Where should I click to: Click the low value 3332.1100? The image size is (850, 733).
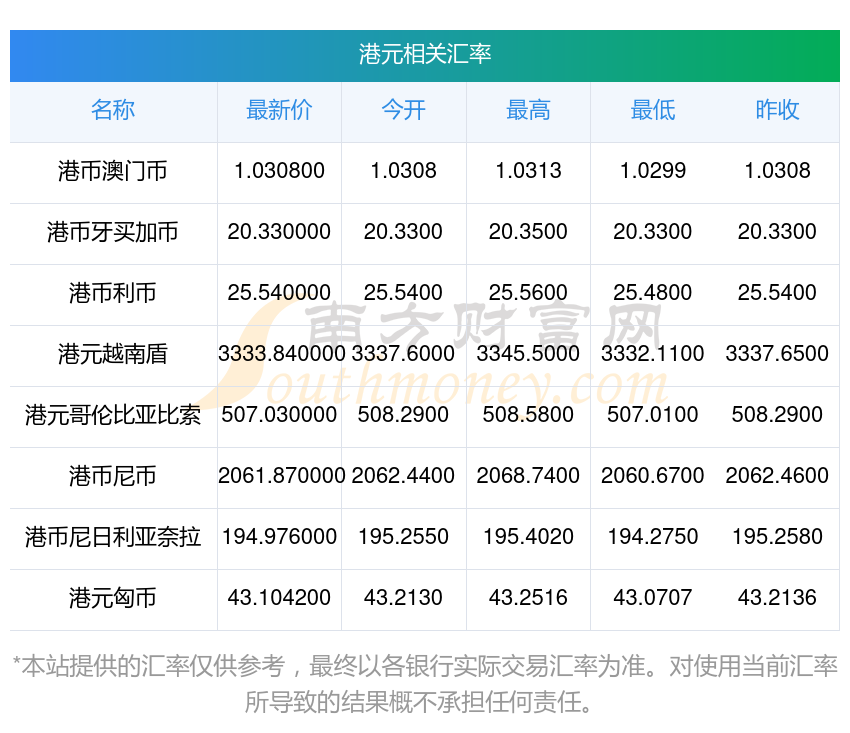point(653,354)
